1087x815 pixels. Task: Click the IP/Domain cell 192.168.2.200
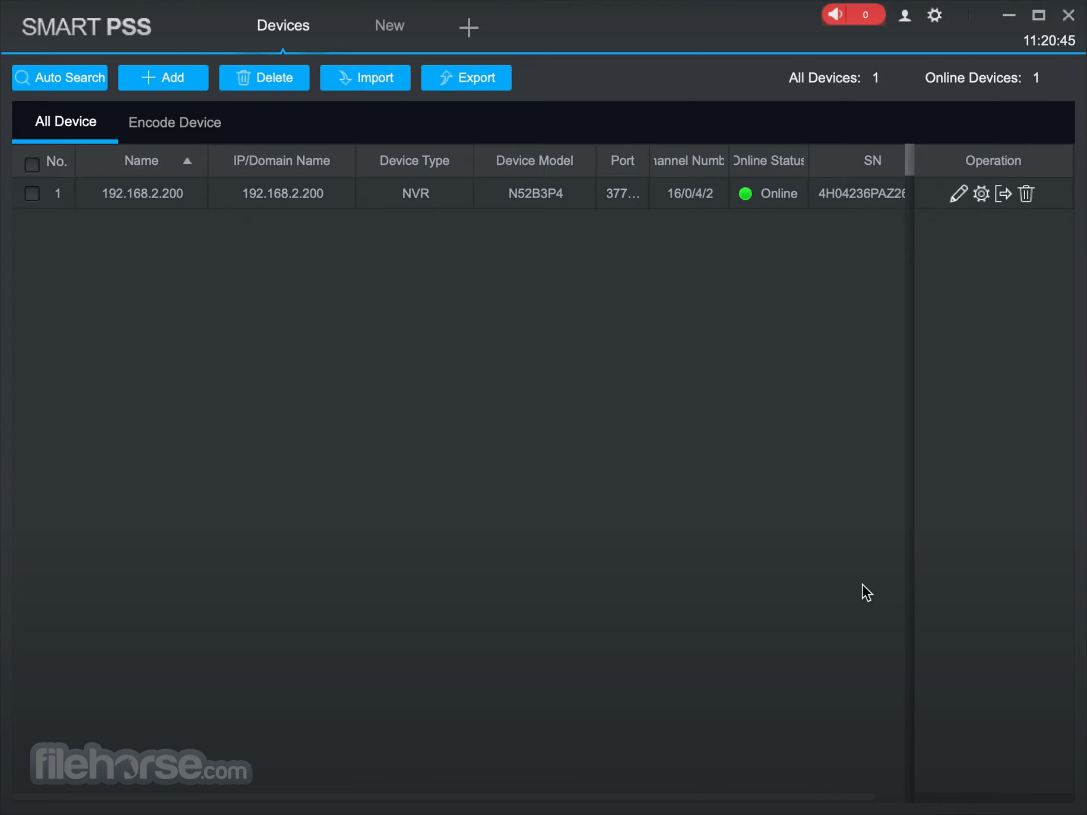point(282,193)
